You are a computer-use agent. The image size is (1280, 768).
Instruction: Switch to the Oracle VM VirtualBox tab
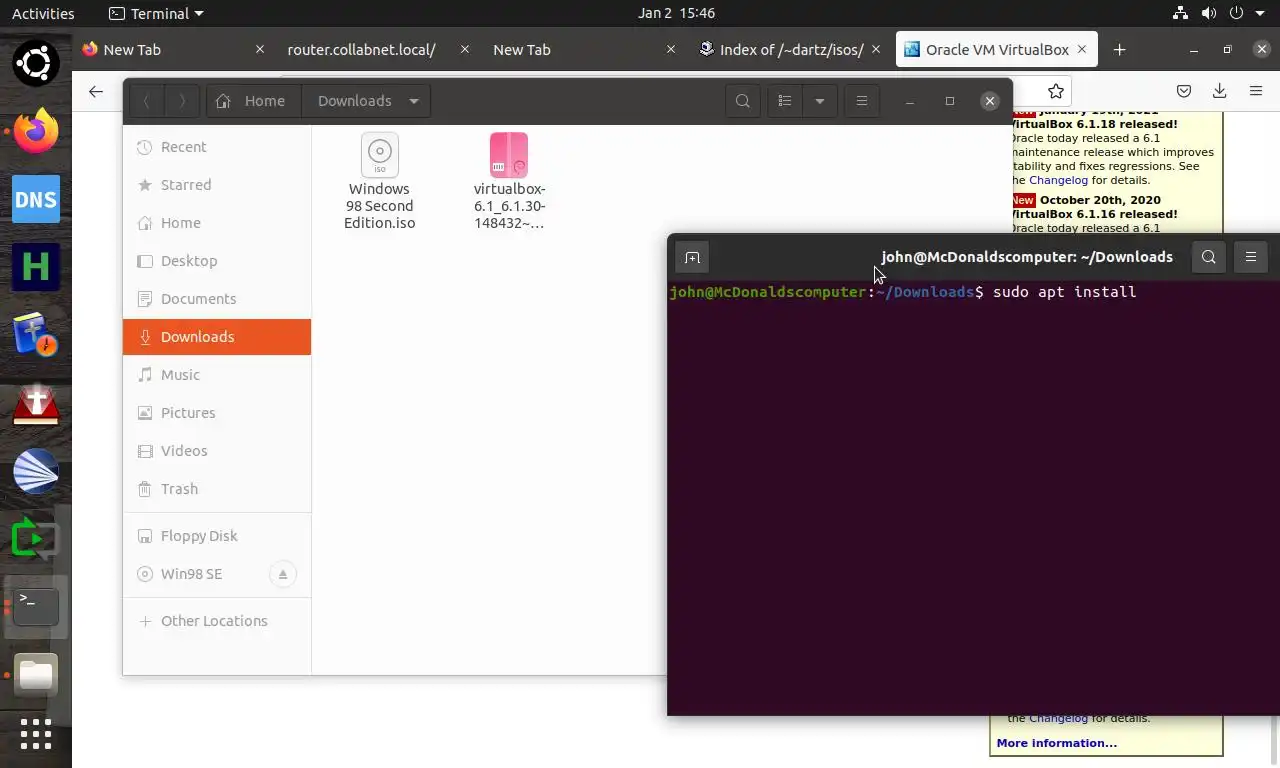(x=996, y=49)
